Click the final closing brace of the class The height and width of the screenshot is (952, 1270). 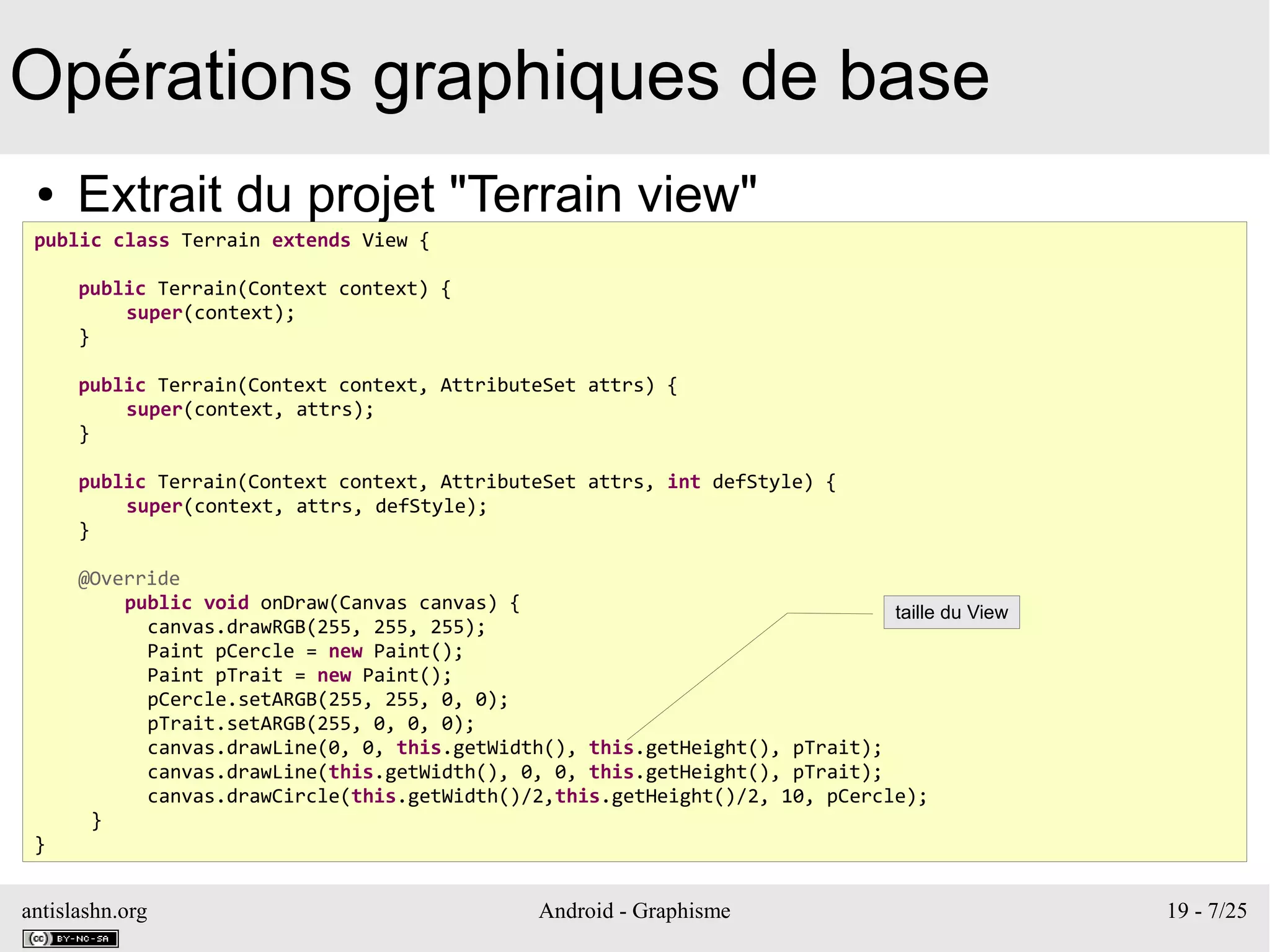coord(40,845)
